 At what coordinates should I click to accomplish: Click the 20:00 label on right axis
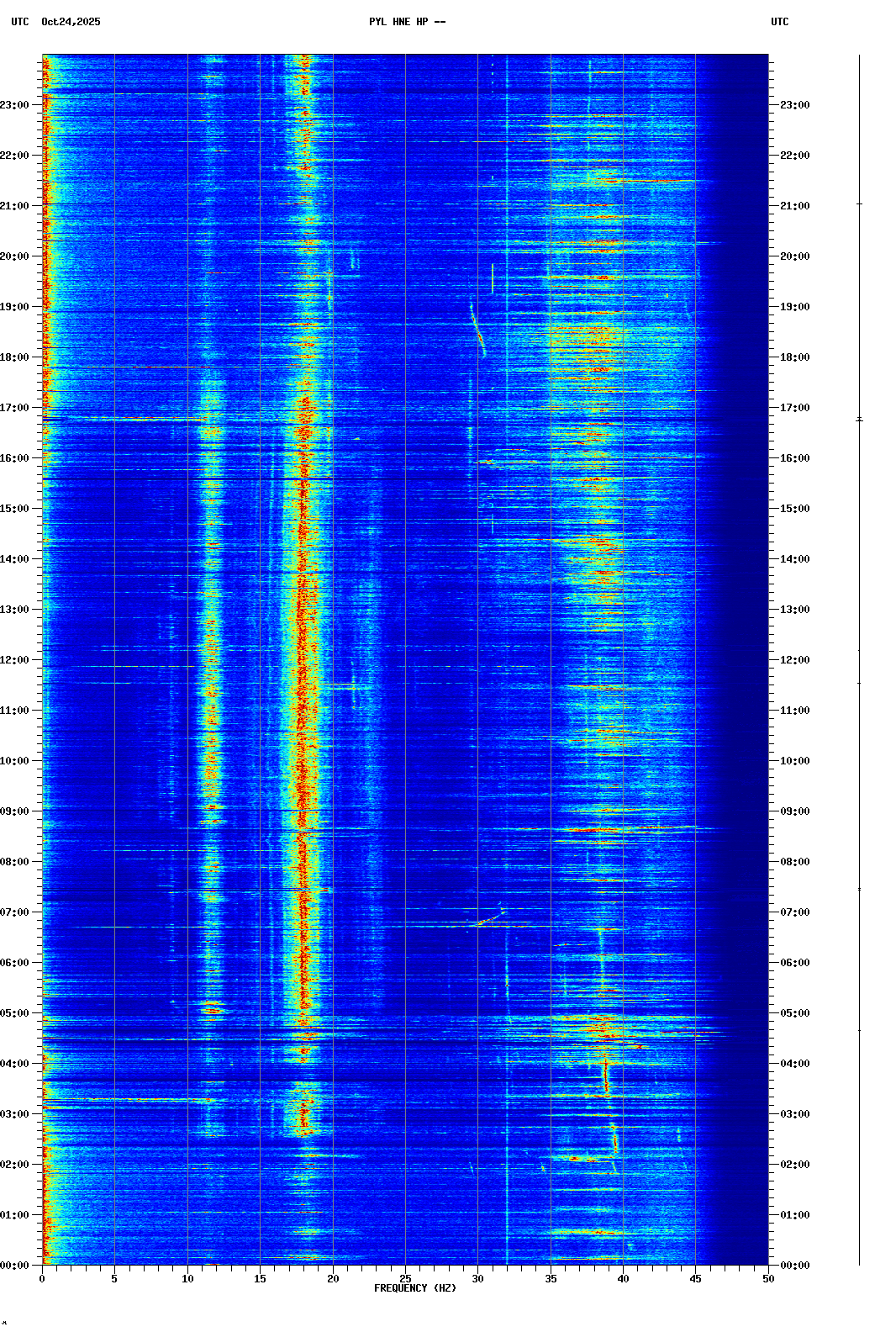point(794,256)
